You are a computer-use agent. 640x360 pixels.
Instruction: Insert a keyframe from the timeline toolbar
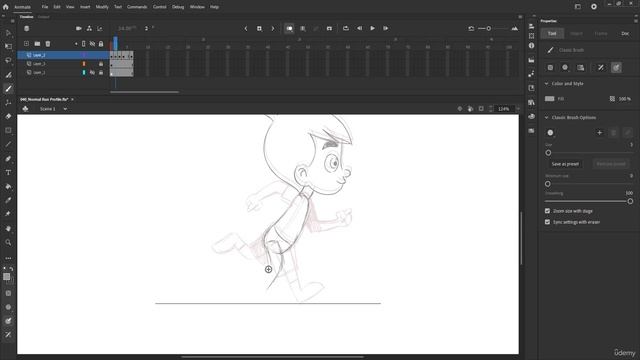click(259, 29)
